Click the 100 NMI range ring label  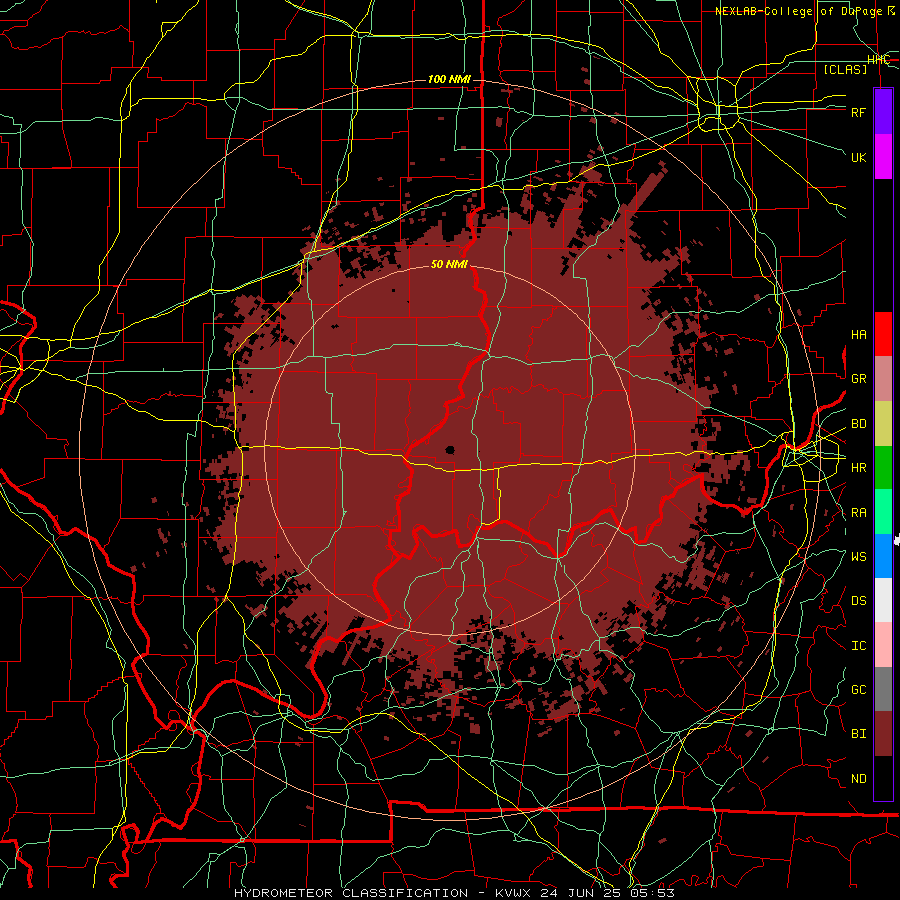[x=449, y=79]
